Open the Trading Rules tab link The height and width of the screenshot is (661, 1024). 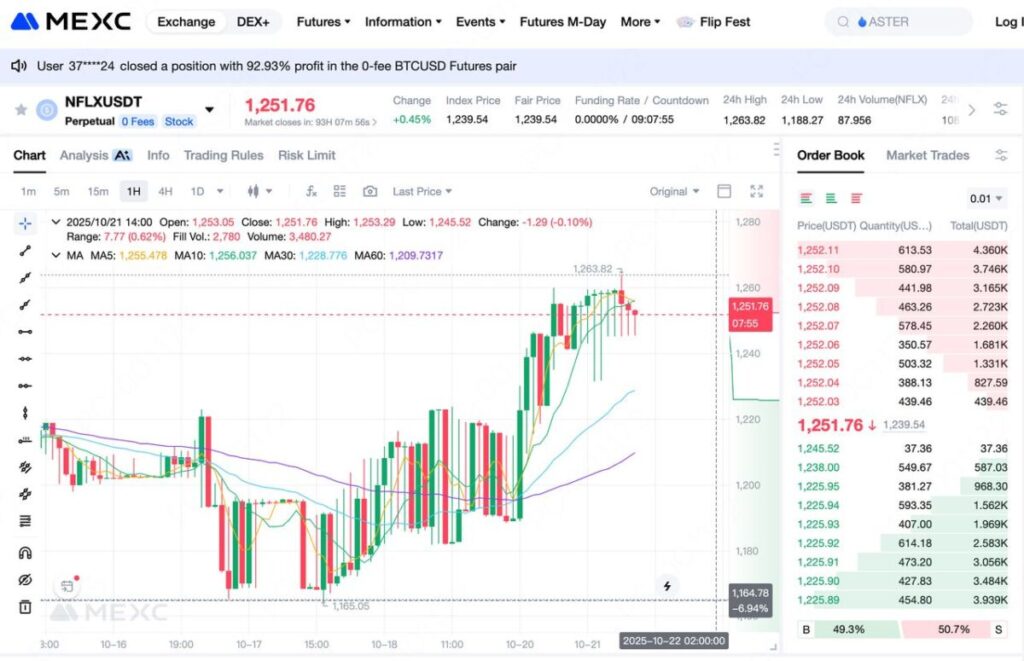(223, 155)
